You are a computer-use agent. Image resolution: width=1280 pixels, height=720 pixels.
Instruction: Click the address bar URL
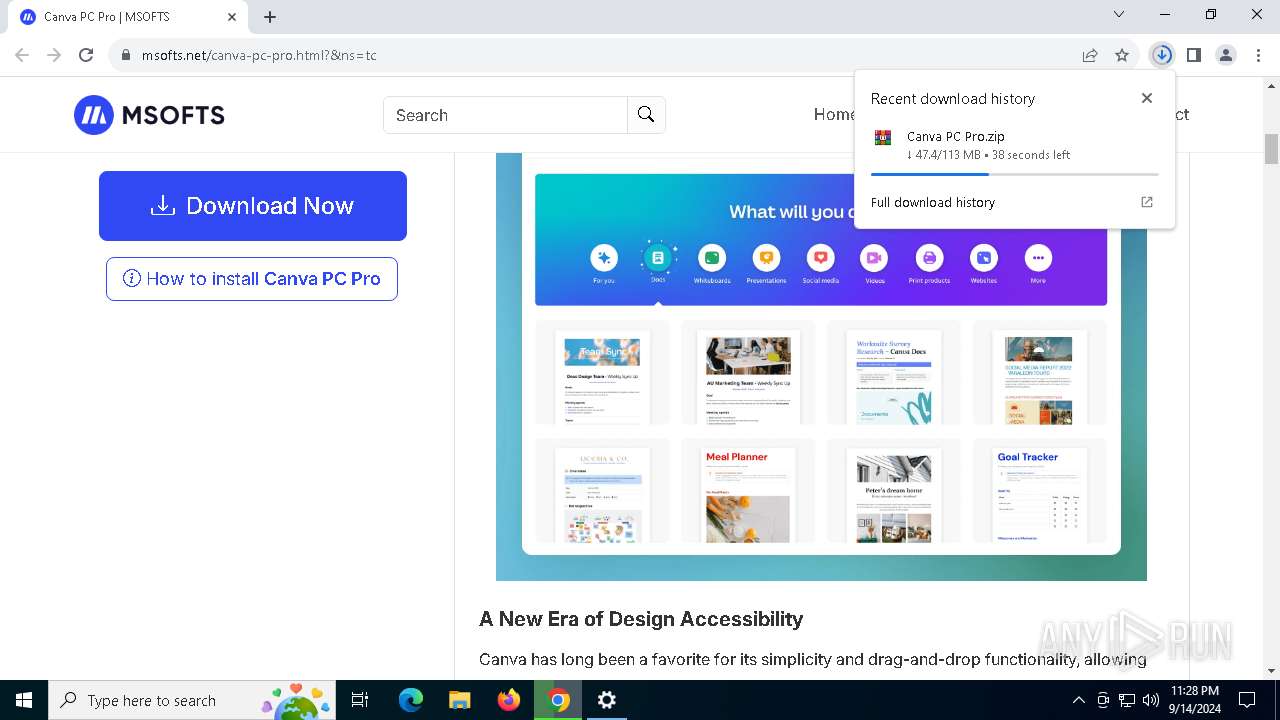pyautogui.click(x=259, y=55)
